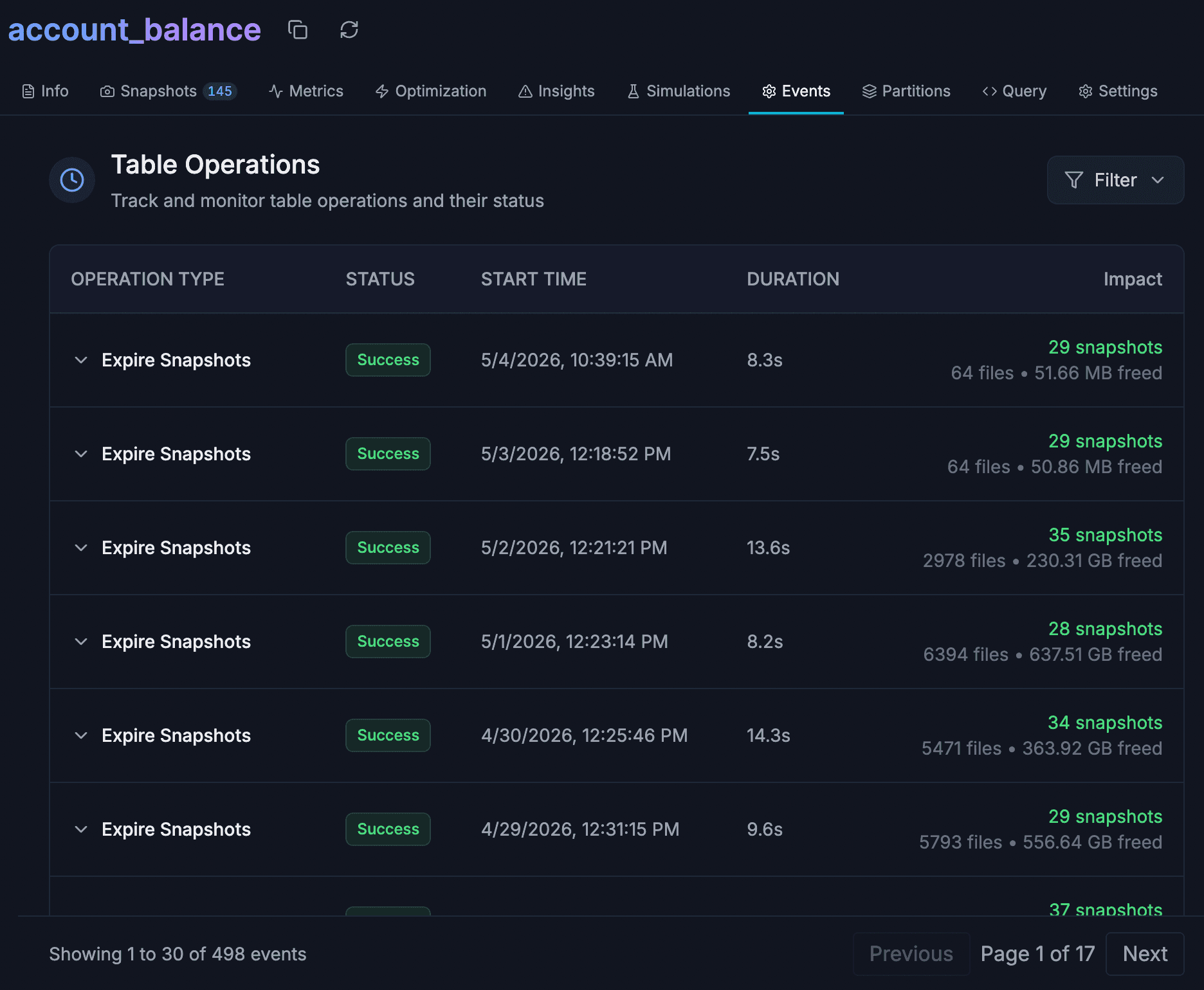Viewport: 1204px width, 990px height.
Task: Click the 28 snapshots impact text
Action: [x=1105, y=629]
